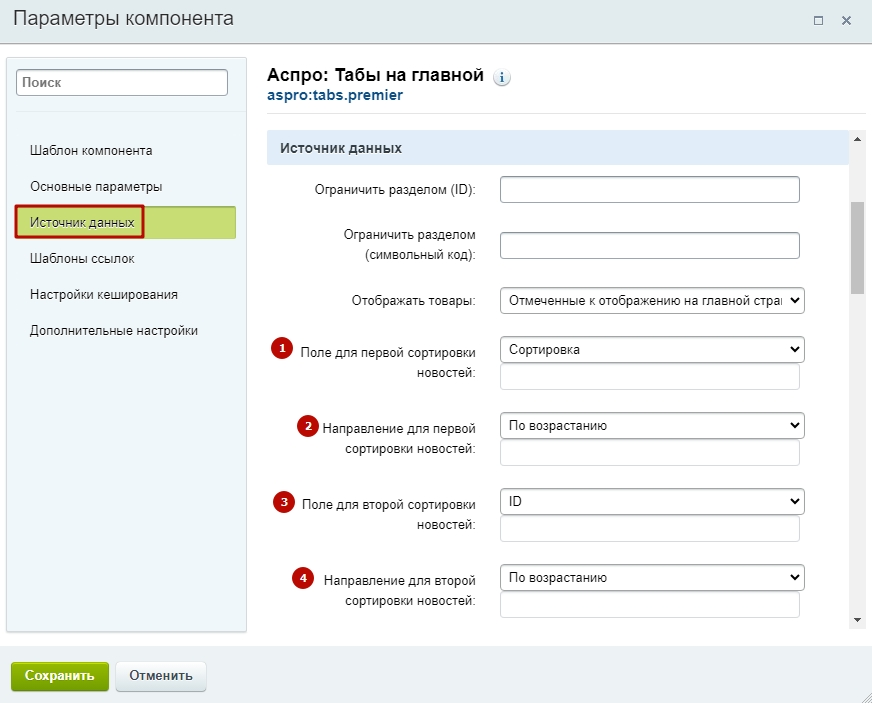
Task: Open second sort direction dropdown
Action: click(x=652, y=577)
